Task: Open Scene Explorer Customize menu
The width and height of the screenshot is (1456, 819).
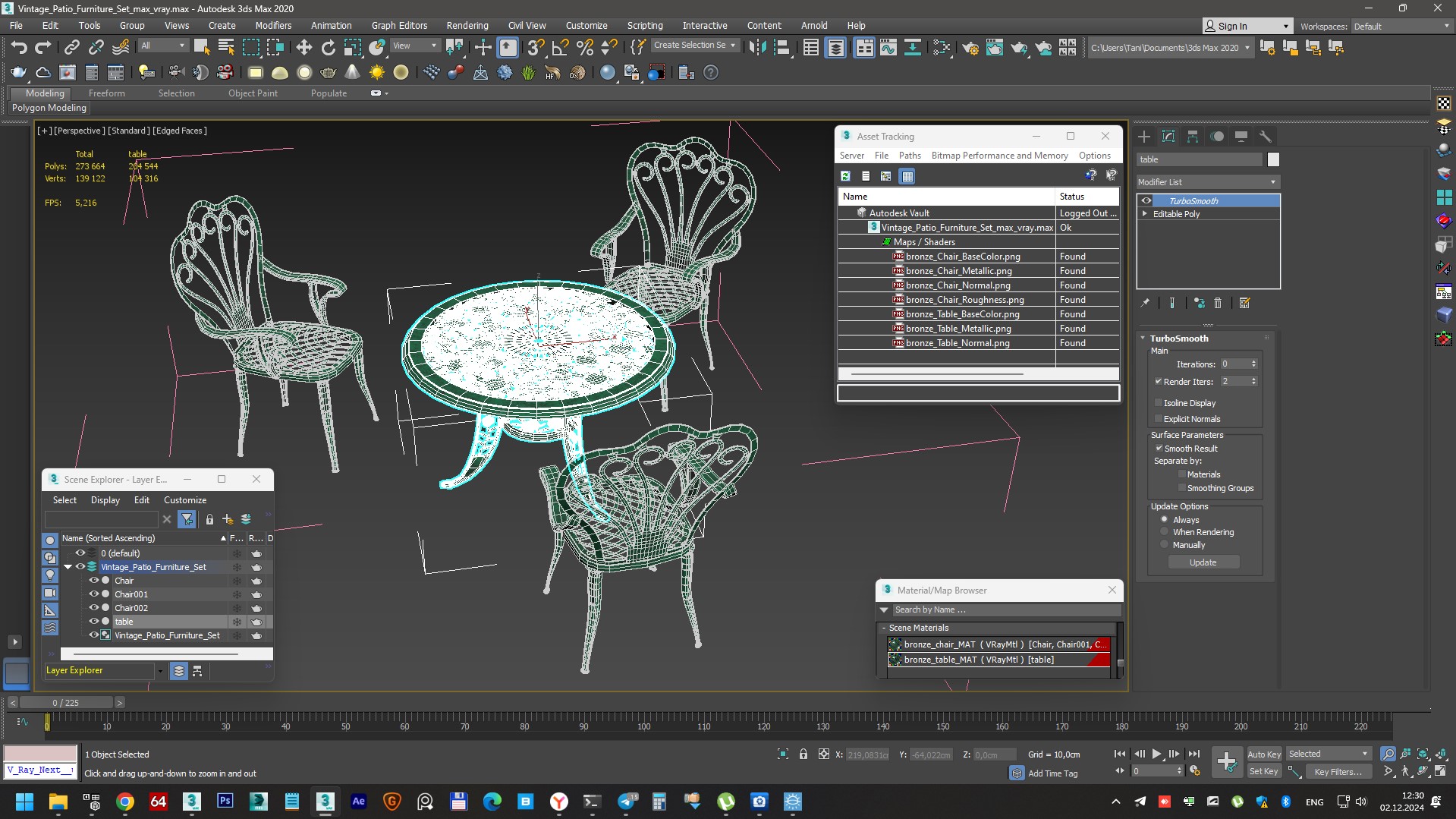Action: click(185, 500)
